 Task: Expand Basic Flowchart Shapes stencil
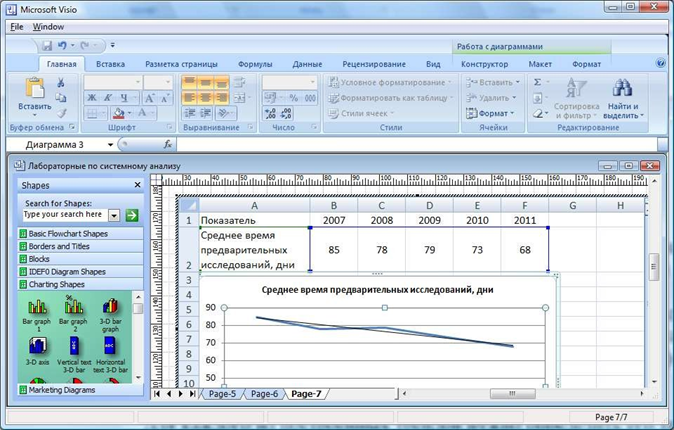coord(80,233)
